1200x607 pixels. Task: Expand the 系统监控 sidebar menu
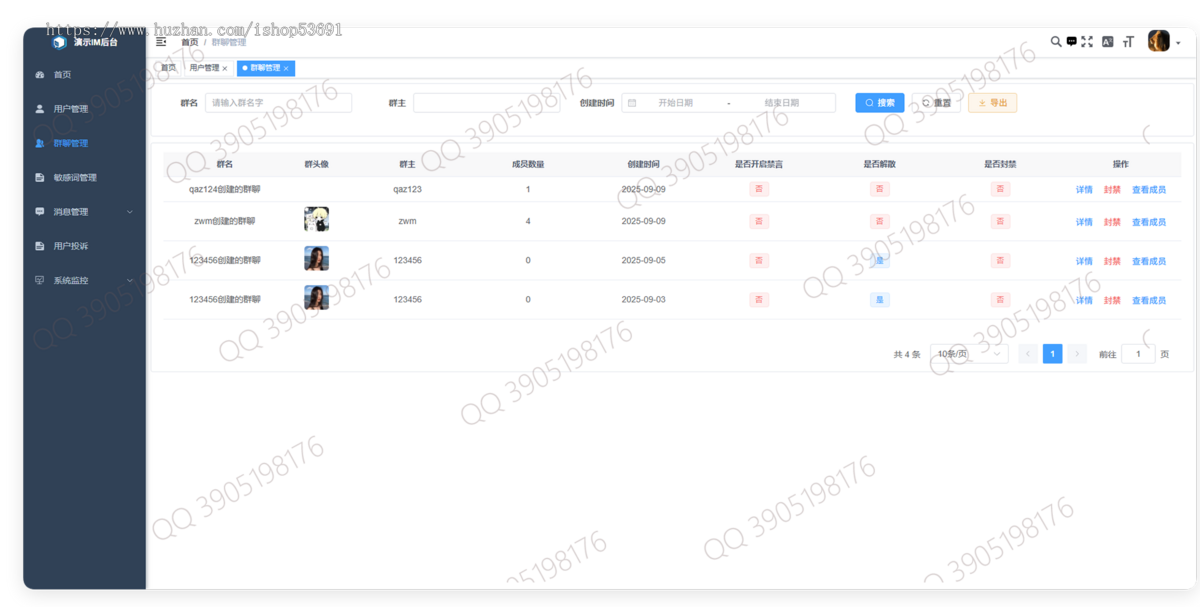pos(86,281)
